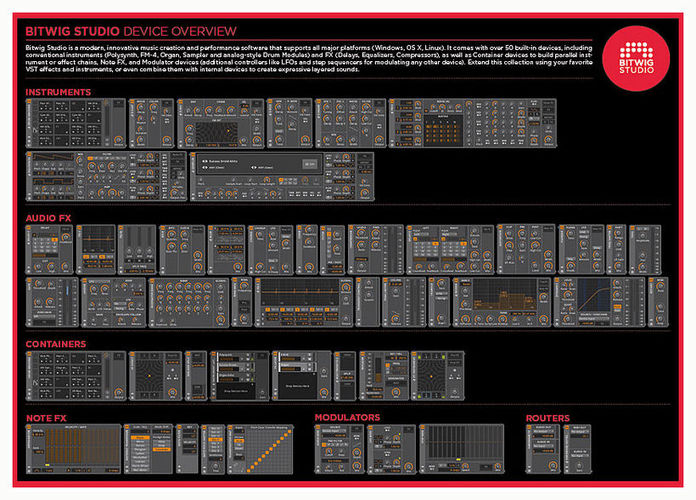696x500 pixels.
Task: Click the MODULATORS section heading
Action: point(348,417)
